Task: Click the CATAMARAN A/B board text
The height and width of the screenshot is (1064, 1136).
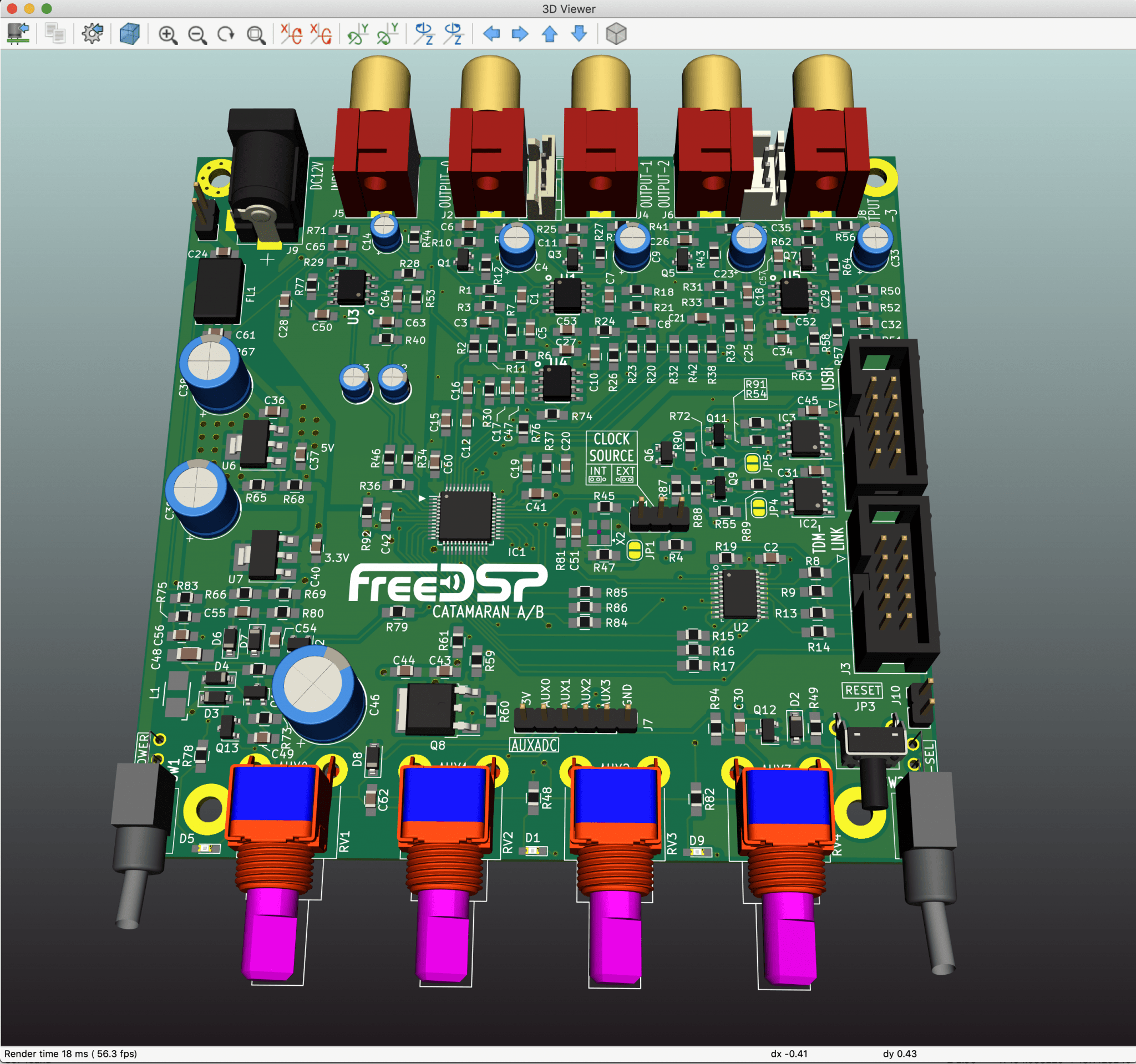Action: (x=488, y=612)
